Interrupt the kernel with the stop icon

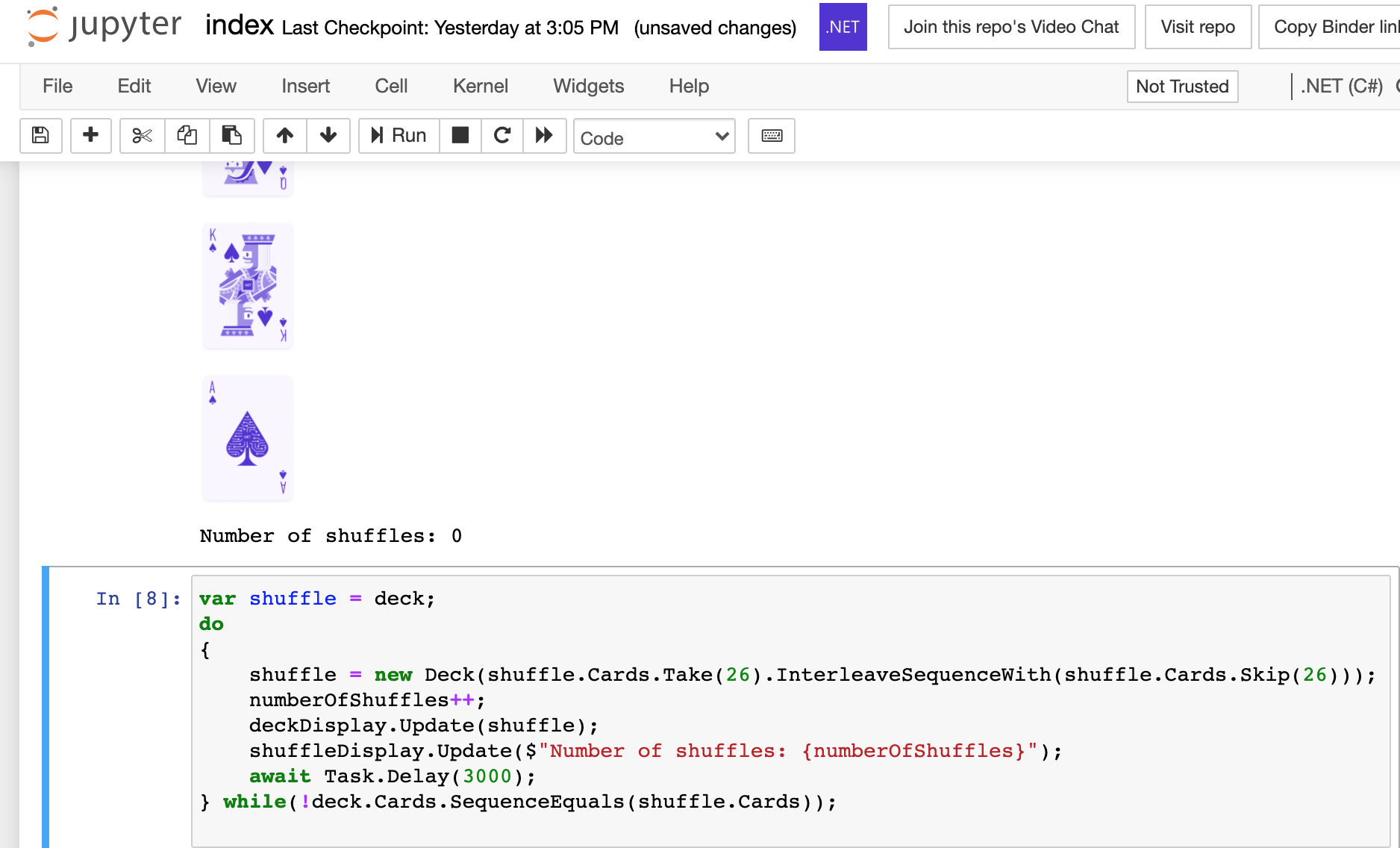tap(460, 136)
